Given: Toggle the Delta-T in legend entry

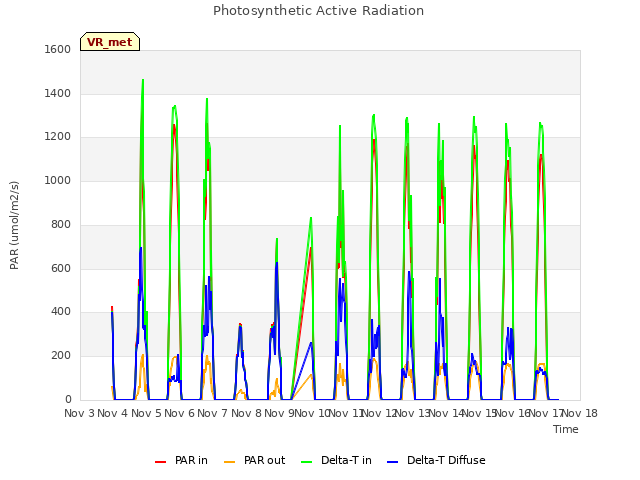Looking at the screenshot, I should (x=336, y=460).
